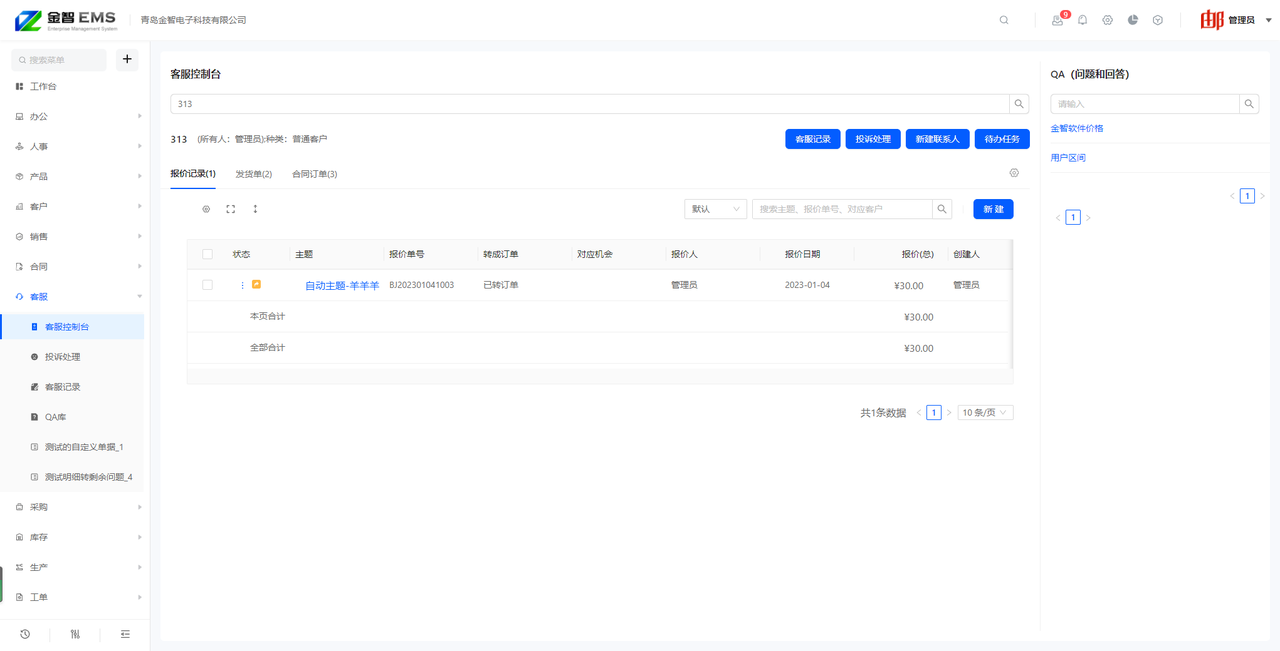
Task: Click the row height adjustment icon
Action: click(255, 209)
